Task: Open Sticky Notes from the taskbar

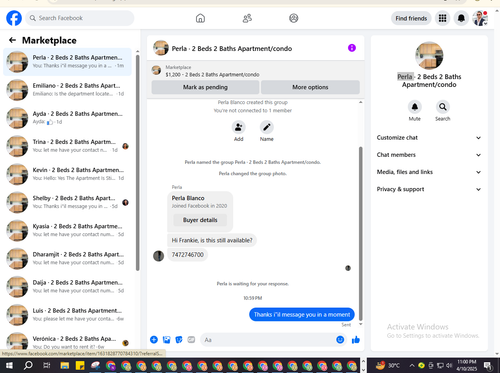Action: (80, 365)
